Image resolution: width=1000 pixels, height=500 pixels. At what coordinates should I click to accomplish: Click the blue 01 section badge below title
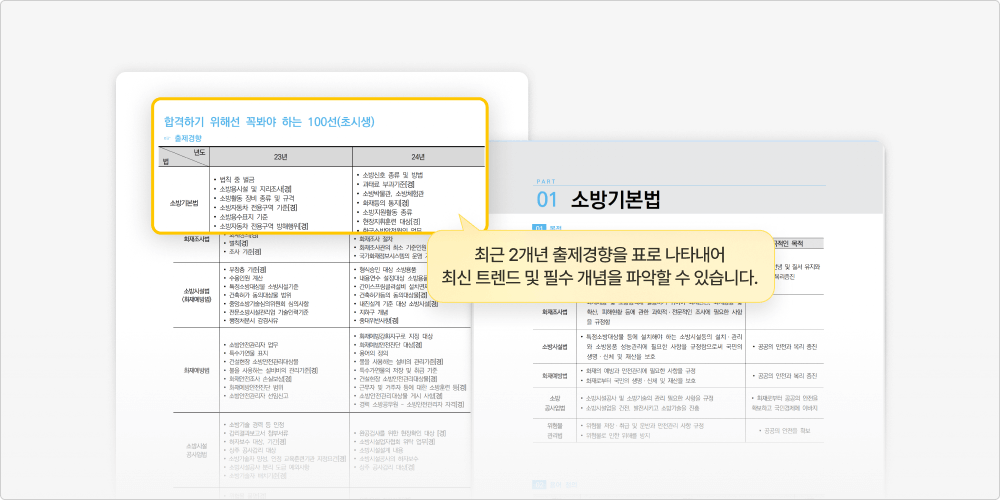[x=539, y=228]
